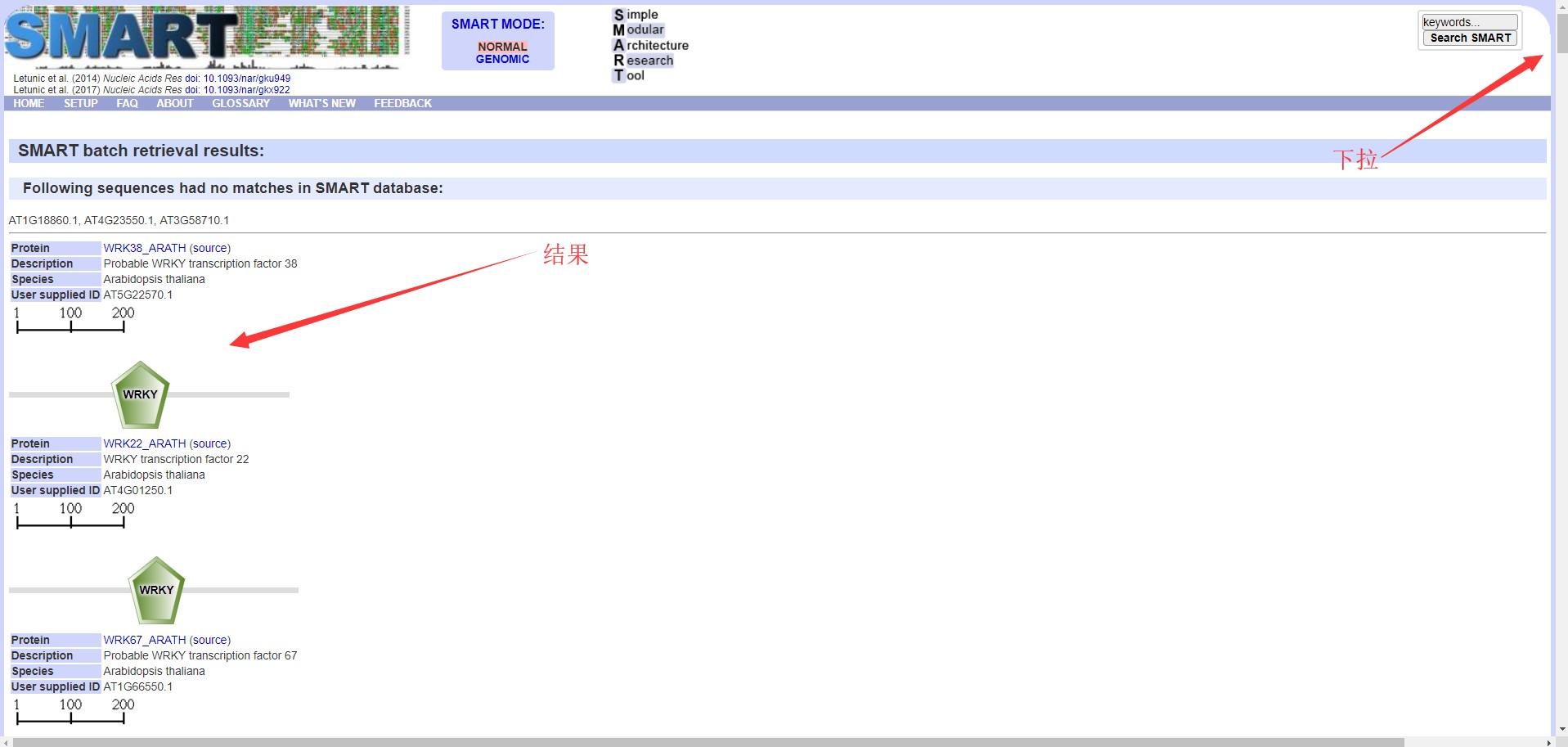This screenshot has width=1568, height=747.
Task: Open the source link next to WRK67_ARATH
Action: point(210,640)
